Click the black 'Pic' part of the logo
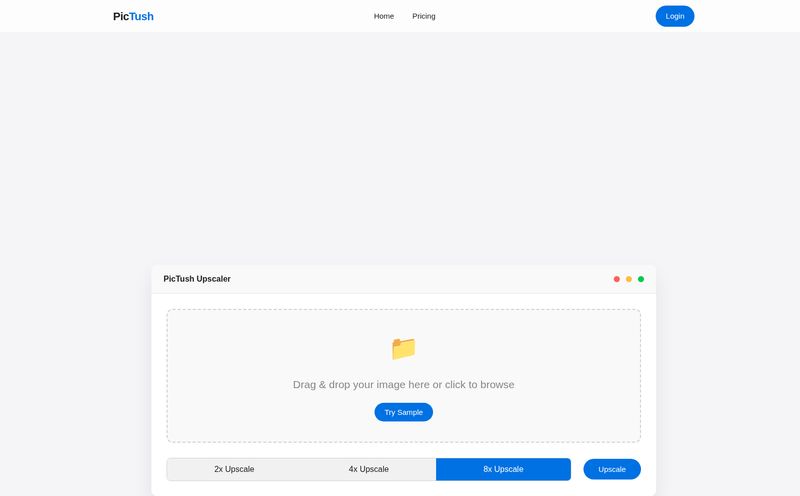The height and width of the screenshot is (496, 800). pos(121,16)
